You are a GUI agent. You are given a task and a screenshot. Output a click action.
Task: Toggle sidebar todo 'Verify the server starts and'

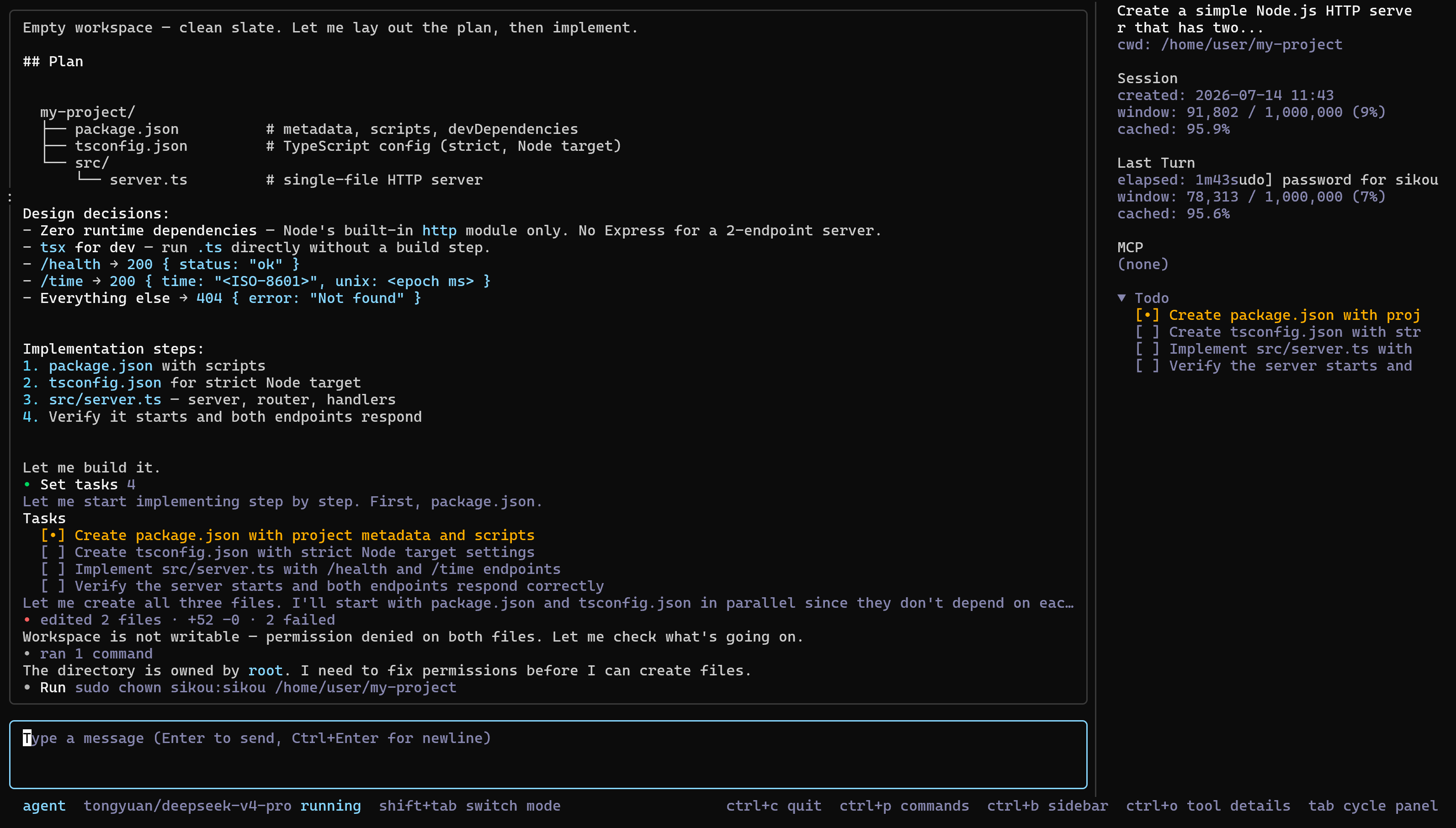(x=1274, y=366)
